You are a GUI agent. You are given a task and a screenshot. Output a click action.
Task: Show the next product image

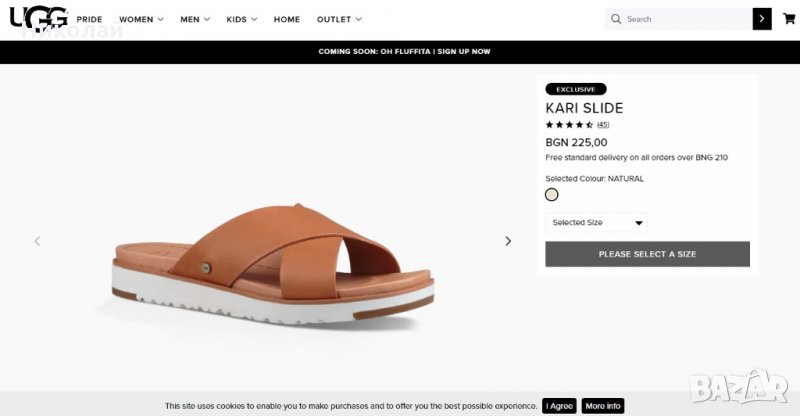click(507, 241)
